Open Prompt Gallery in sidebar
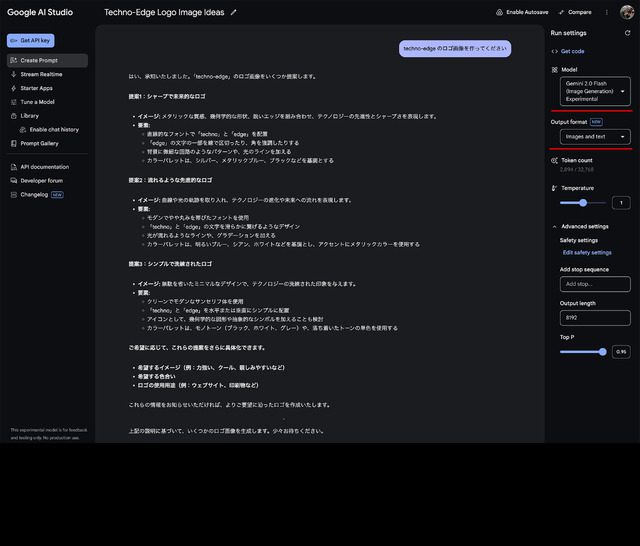The image size is (640, 546). click(x=40, y=144)
